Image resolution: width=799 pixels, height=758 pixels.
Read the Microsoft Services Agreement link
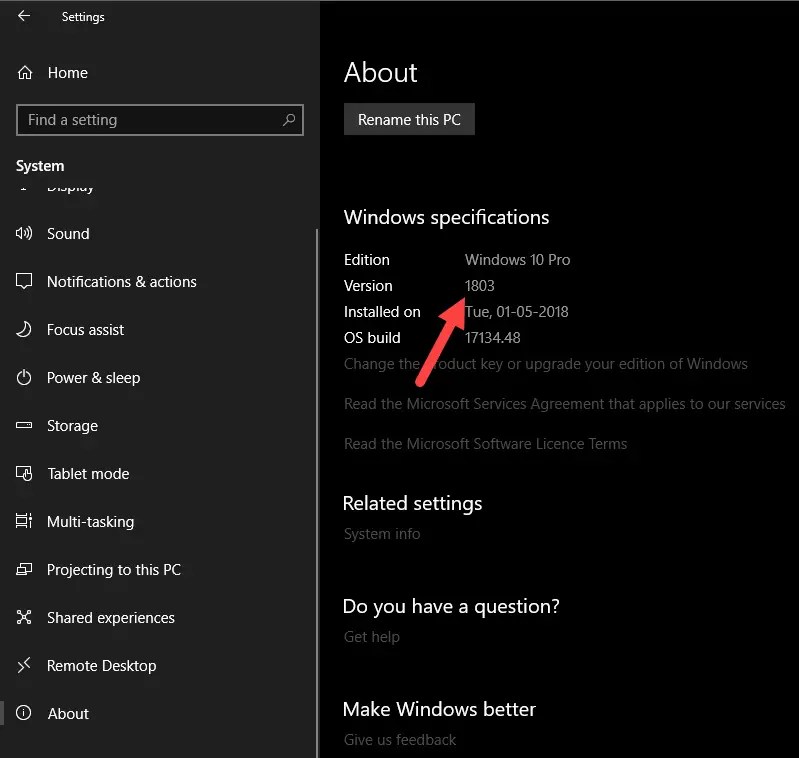(565, 404)
